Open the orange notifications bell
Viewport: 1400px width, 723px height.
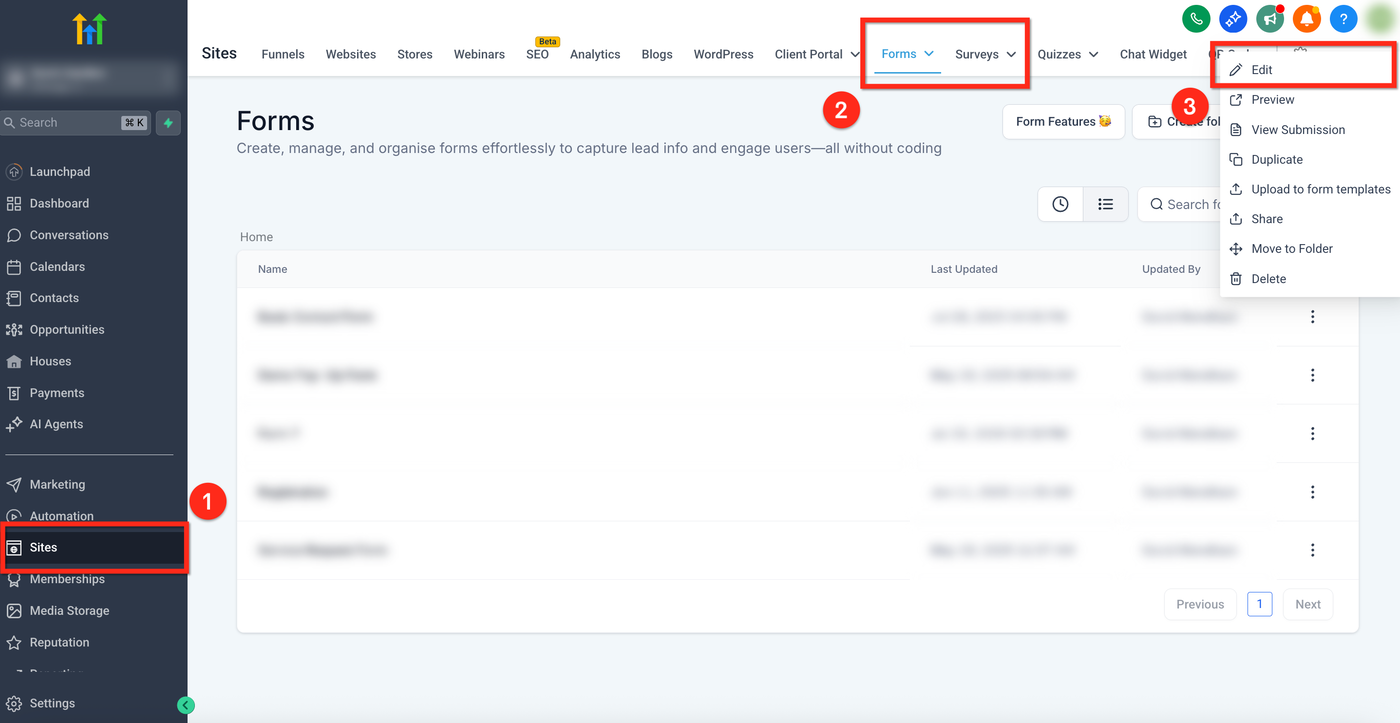(1306, 18)
